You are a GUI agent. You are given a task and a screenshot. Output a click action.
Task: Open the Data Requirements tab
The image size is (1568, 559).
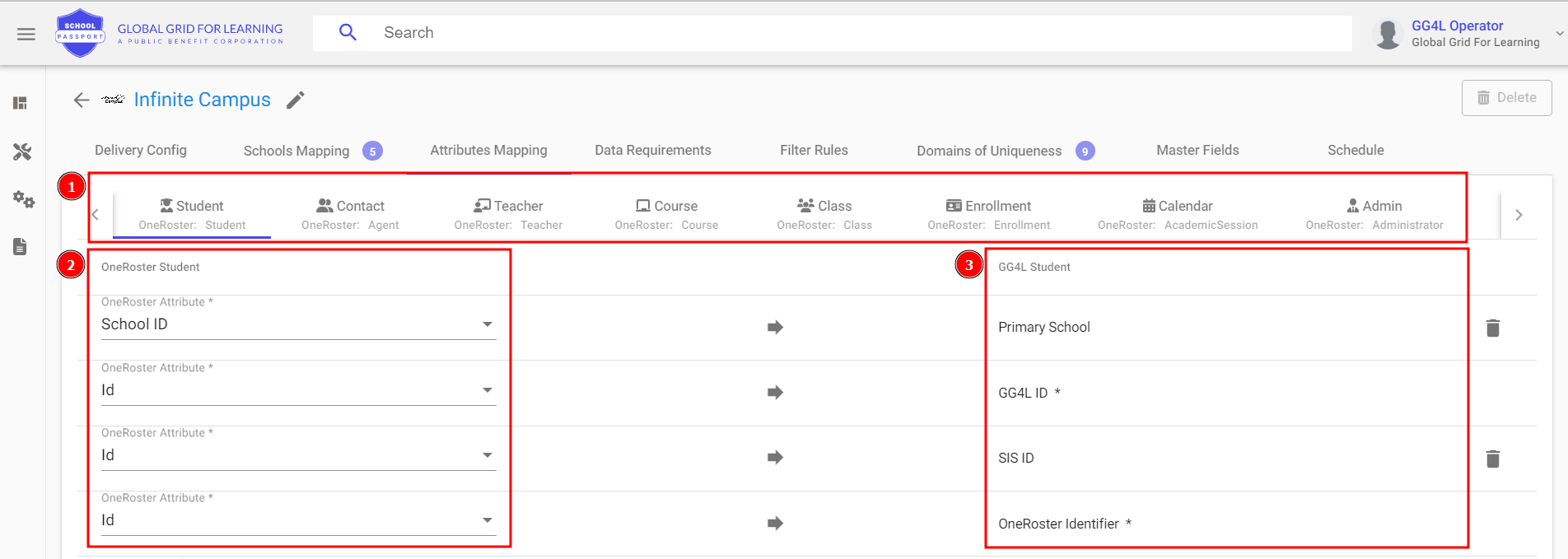coord(653,151)
